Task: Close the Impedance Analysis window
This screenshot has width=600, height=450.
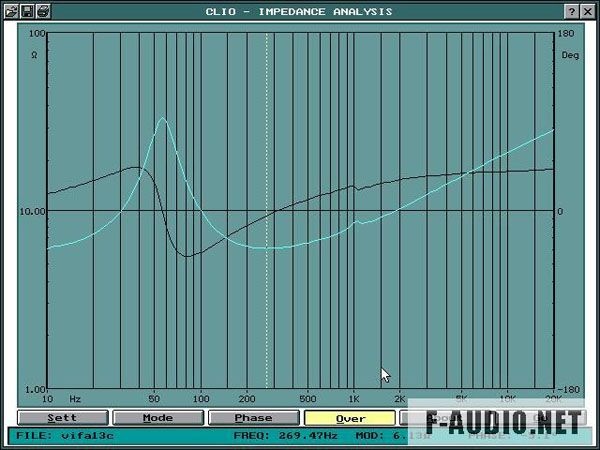Action: [588, 11]
